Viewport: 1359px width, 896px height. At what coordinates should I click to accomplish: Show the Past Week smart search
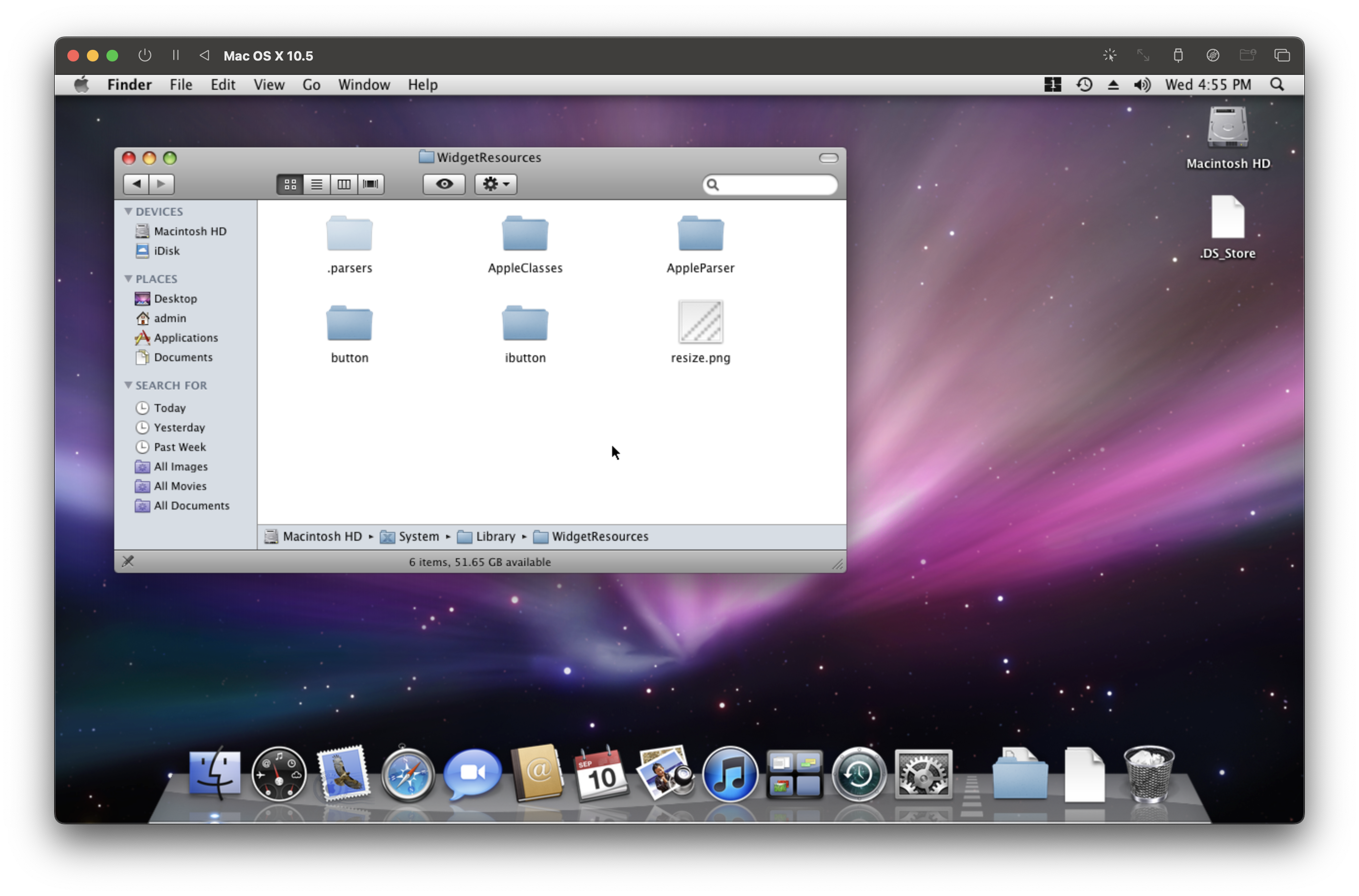tap(170, 447)
